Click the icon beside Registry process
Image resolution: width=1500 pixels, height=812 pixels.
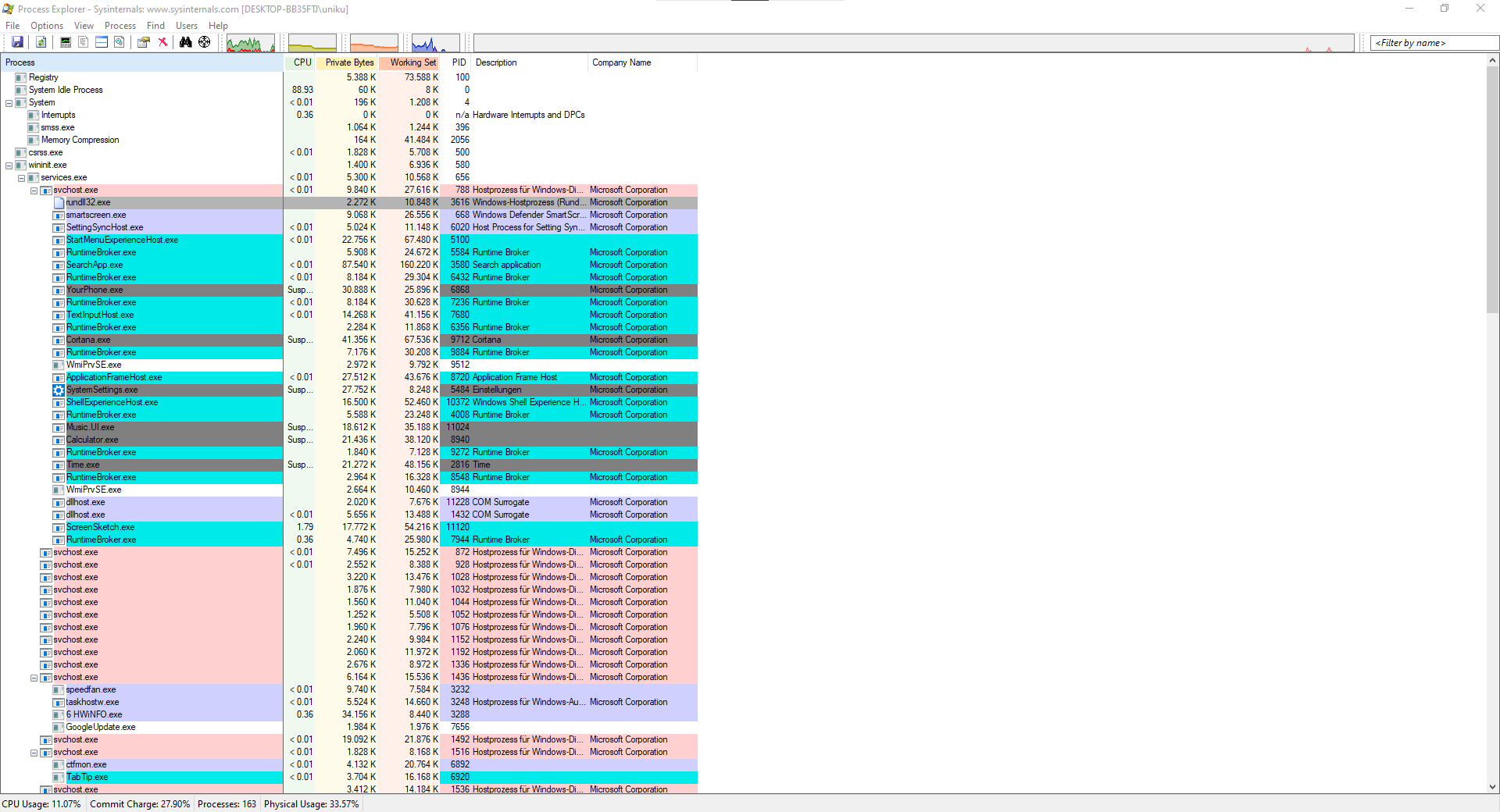(21, 77)
